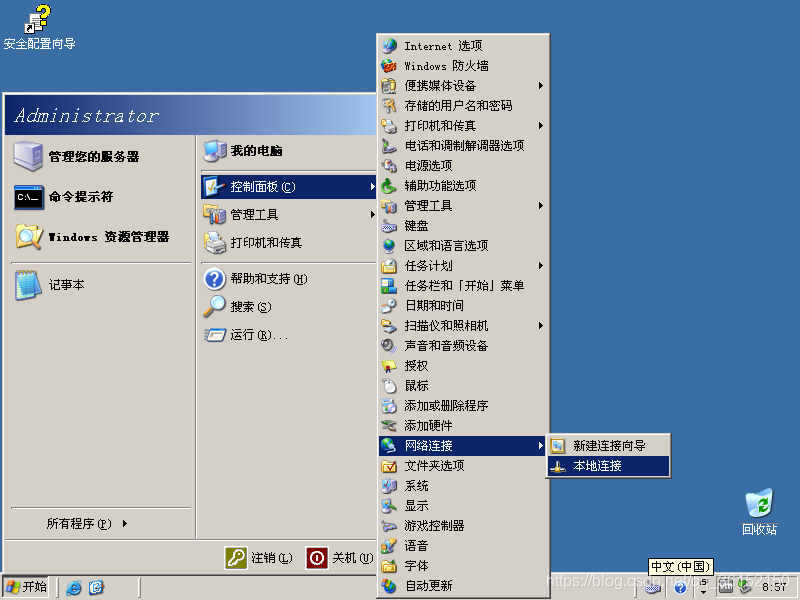Viewport: 800px width, 600px height.
Task: Click the 声音和音频设备 speaker icon
Action: [x=389, y=346]
